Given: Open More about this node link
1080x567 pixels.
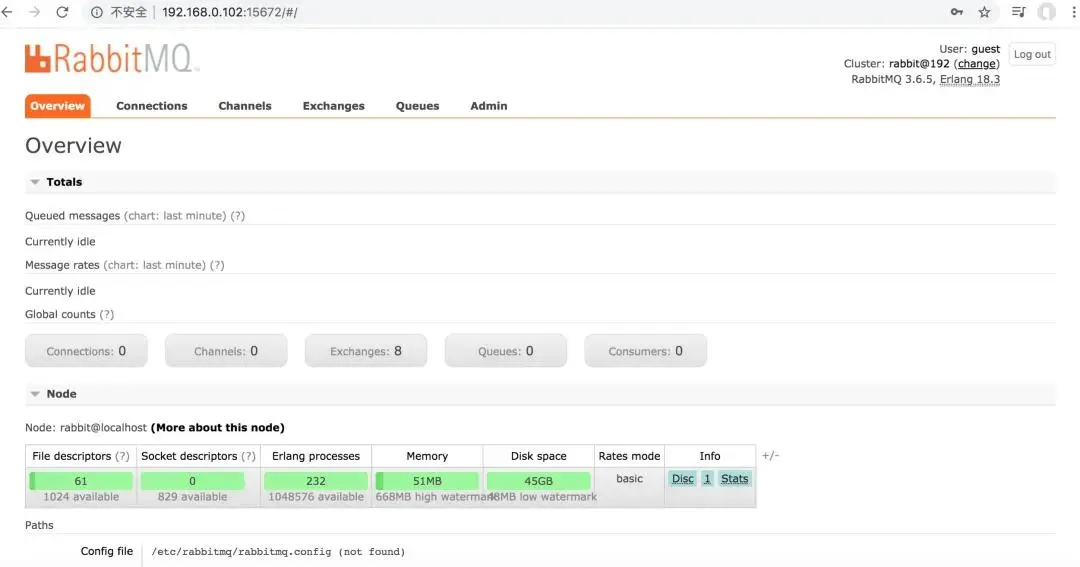Looking at the screenshot, I should [x=218, y=428].
